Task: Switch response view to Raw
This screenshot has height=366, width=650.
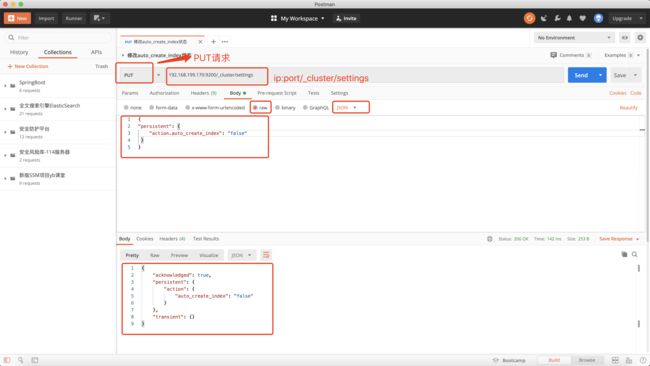Action: click(x=155, y=255)
